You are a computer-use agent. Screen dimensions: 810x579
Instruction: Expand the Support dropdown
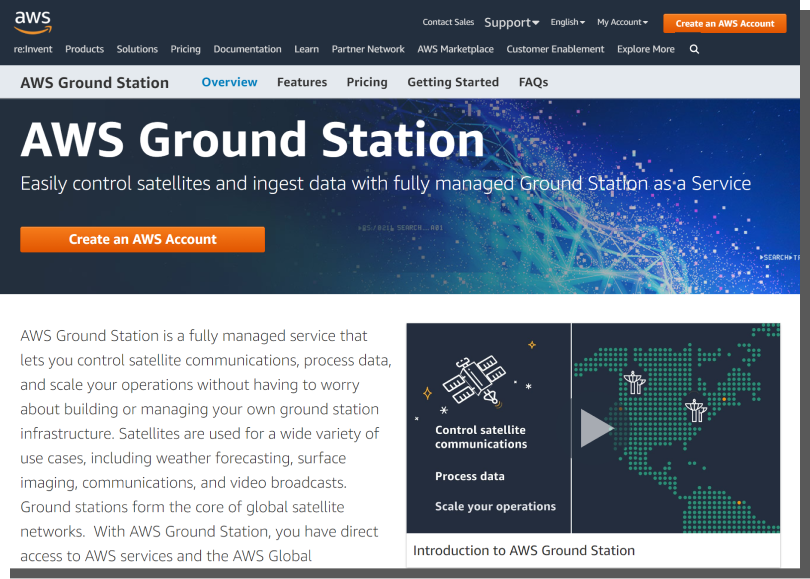(511, 23)
